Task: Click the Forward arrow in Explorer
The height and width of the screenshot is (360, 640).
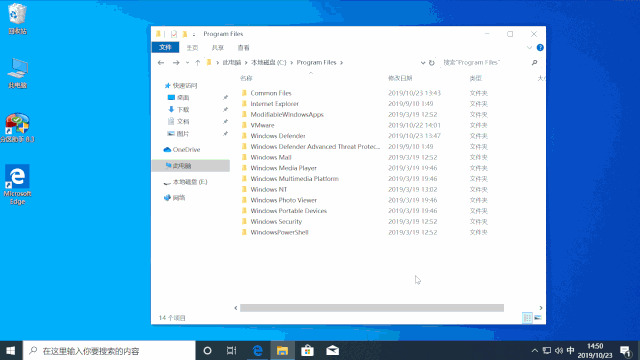Action: (x=176, y=62)
